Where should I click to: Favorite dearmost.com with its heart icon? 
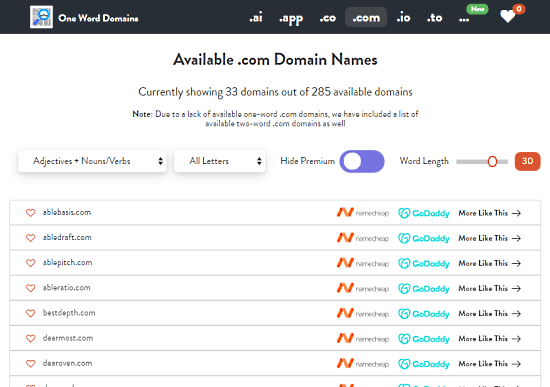(31, 339)
